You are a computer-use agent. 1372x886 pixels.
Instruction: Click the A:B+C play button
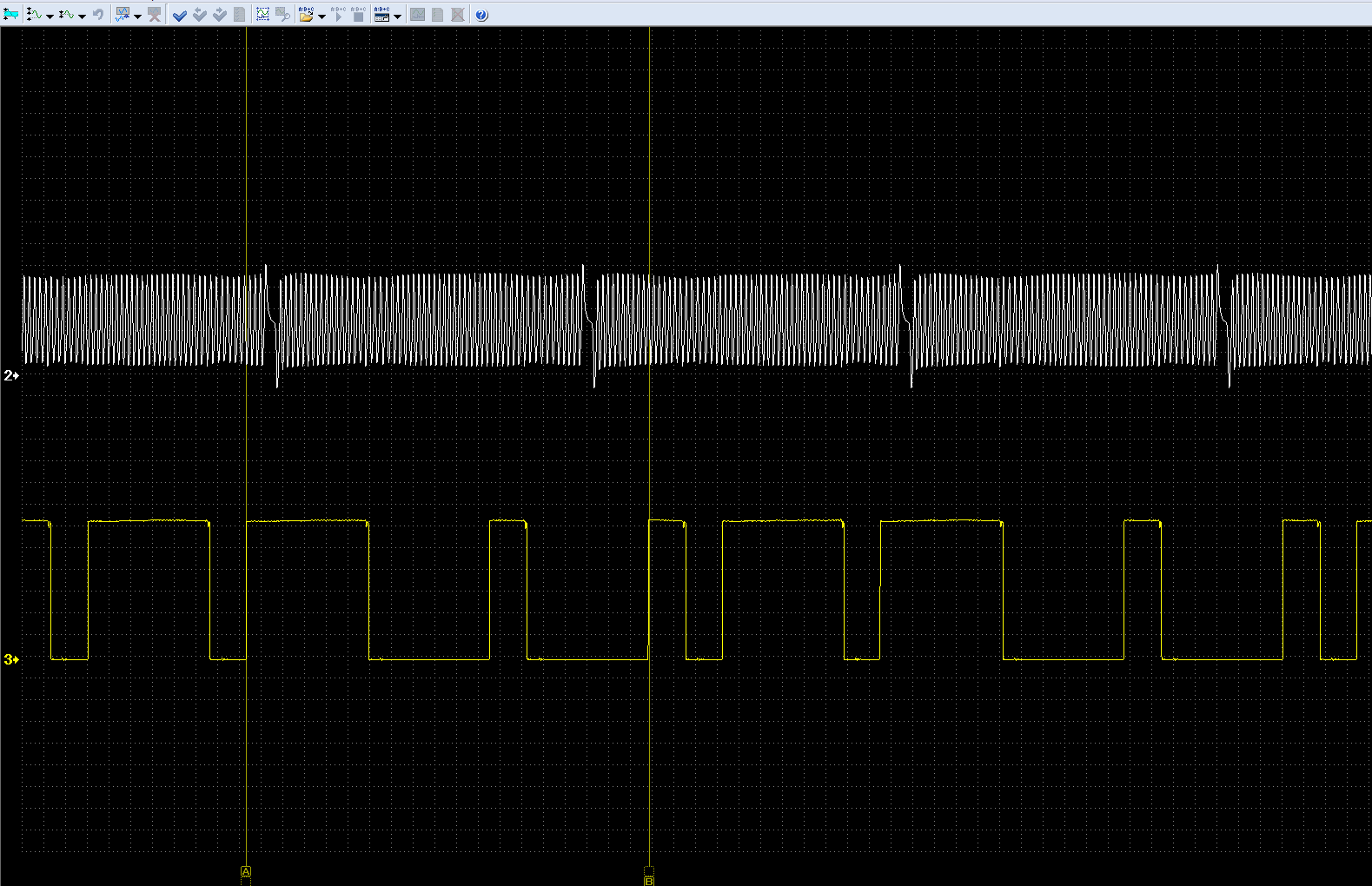[x=338, y=15]
